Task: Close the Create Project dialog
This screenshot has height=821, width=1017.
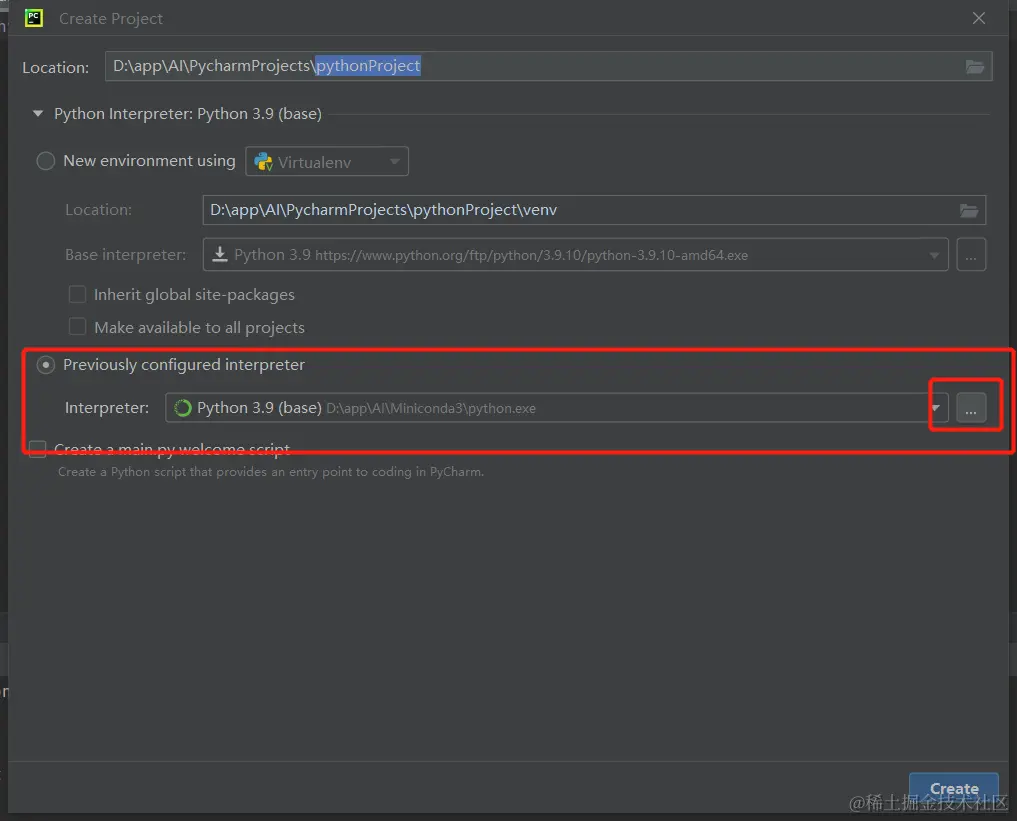Action: [x=979, y=18]
